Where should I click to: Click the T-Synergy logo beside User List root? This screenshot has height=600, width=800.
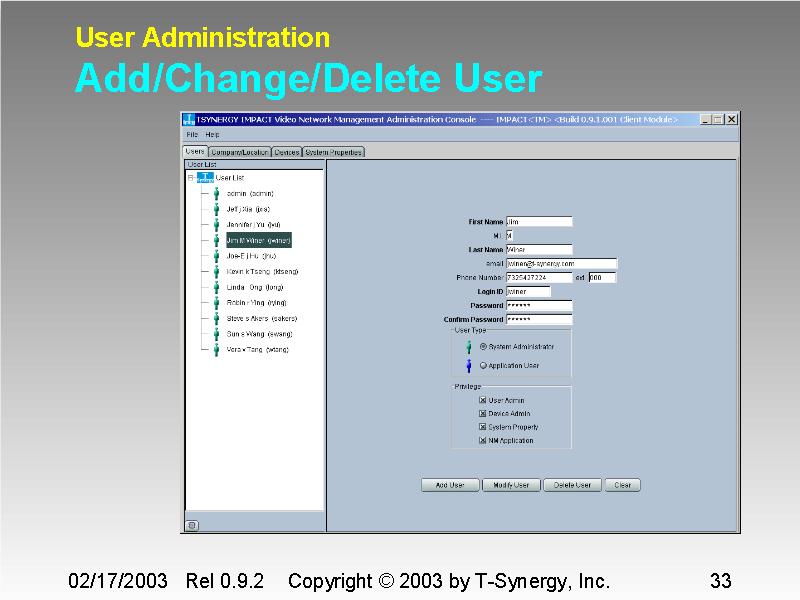coord(204,176)
